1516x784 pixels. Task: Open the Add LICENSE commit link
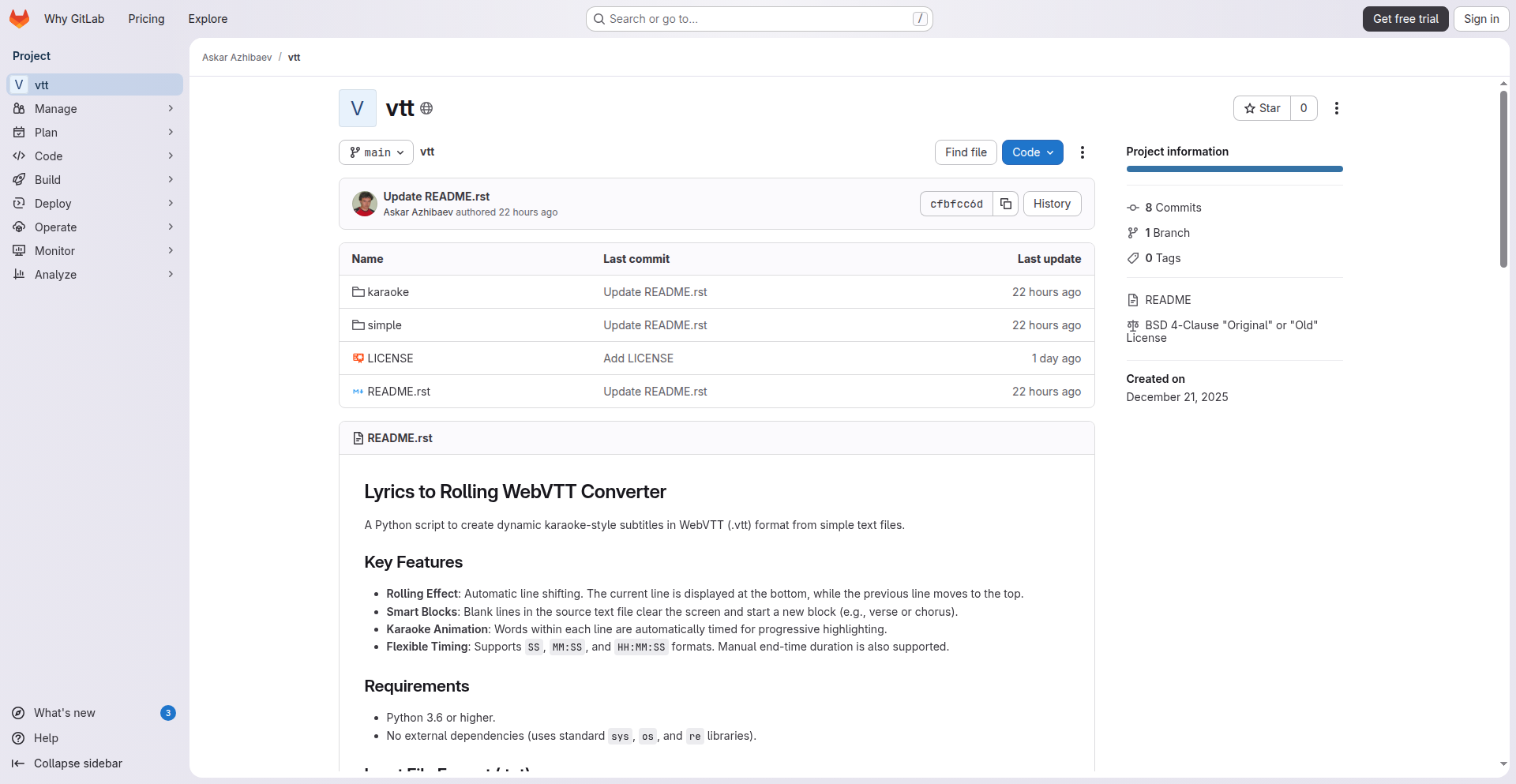click(x=639, y=358)
